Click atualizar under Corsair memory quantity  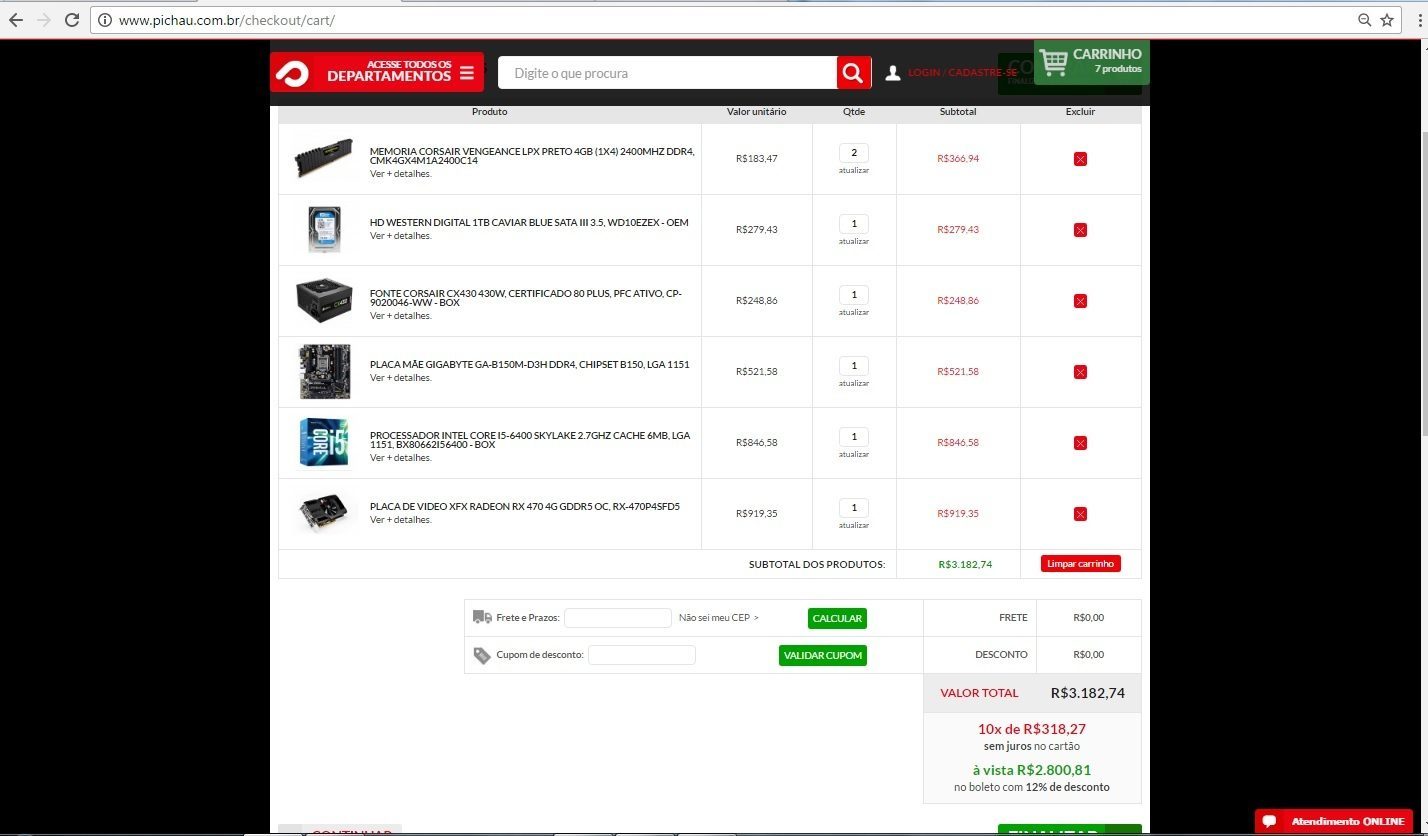[854, 170]
